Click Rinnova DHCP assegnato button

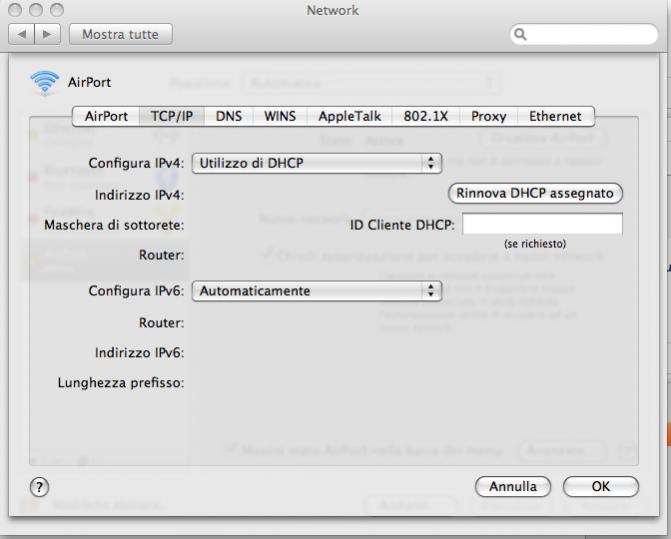point(535,193)
